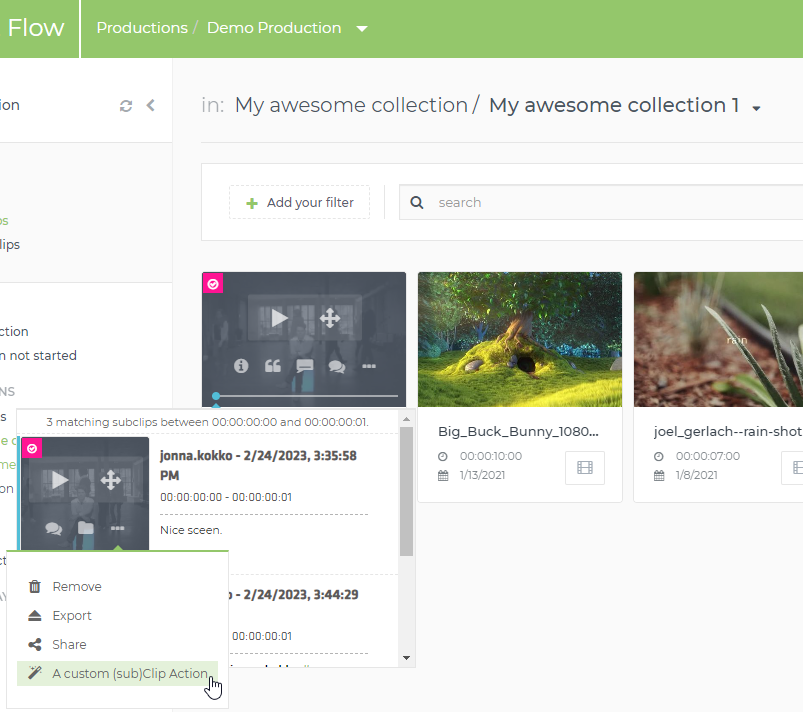Click the 00:00:00:00 - 00:00:00:01 timecode range
Image resolution: width=803 pixels, height=712 pixels.
coord(226,497)
